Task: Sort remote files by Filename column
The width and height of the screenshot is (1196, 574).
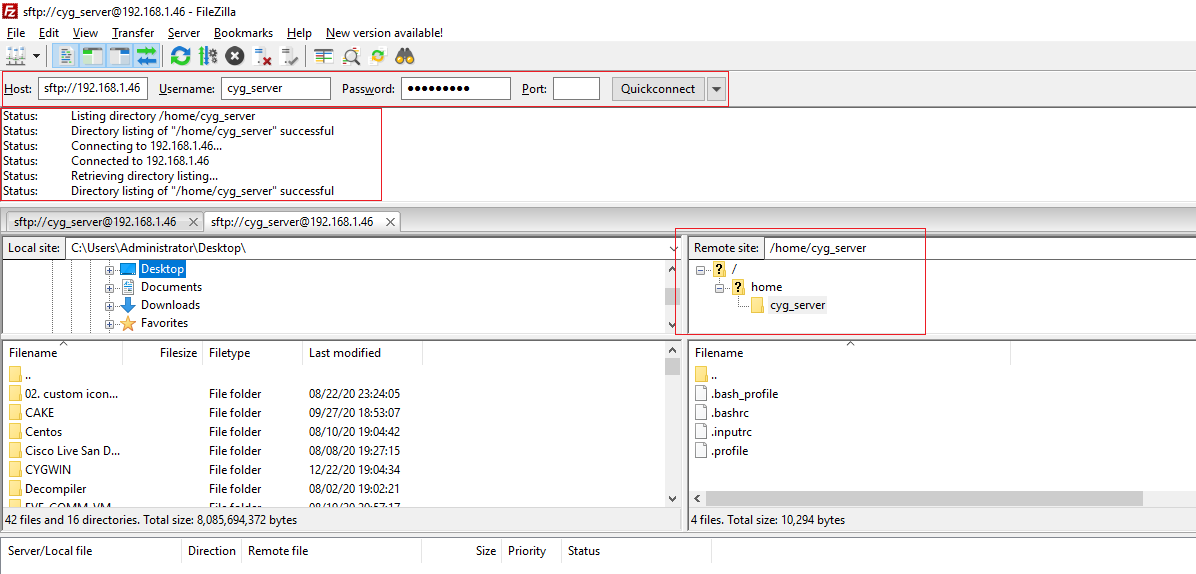Action: coord(850,353)
